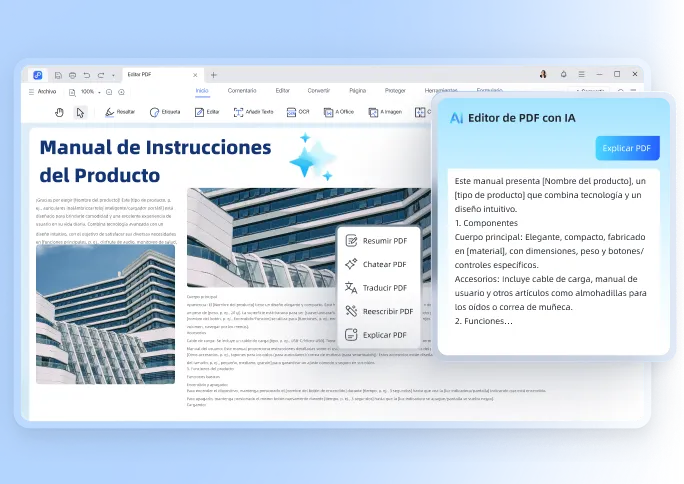This screenshot has width=684, height=484.
Task: Choose the Etiqueta sticker tool
Action: 164,112
